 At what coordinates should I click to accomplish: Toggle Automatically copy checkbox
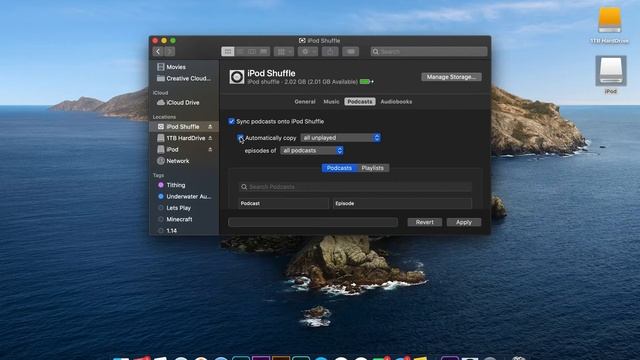[240, 138]
